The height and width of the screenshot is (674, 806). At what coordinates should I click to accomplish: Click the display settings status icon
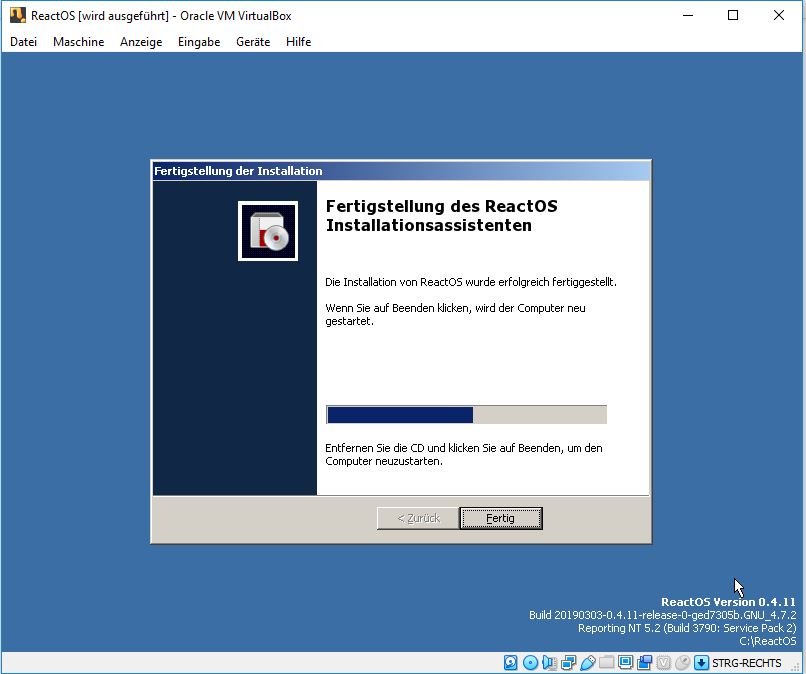coord(626,662)
